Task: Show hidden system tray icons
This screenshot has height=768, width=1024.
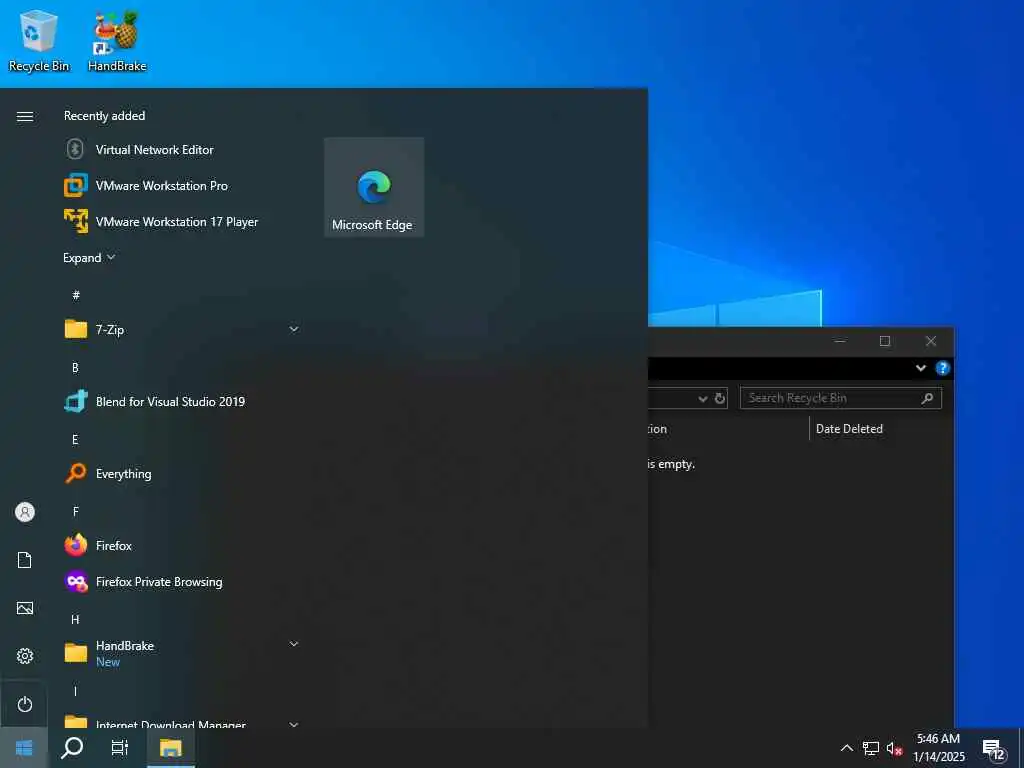Action: pyautogui.click(x=846, y=748)
